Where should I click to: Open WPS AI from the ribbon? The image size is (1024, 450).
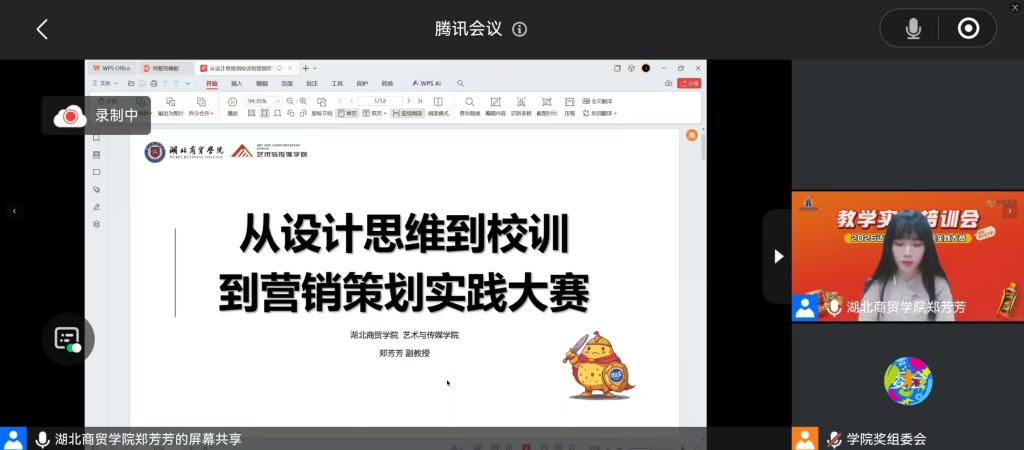pos(426,84)
